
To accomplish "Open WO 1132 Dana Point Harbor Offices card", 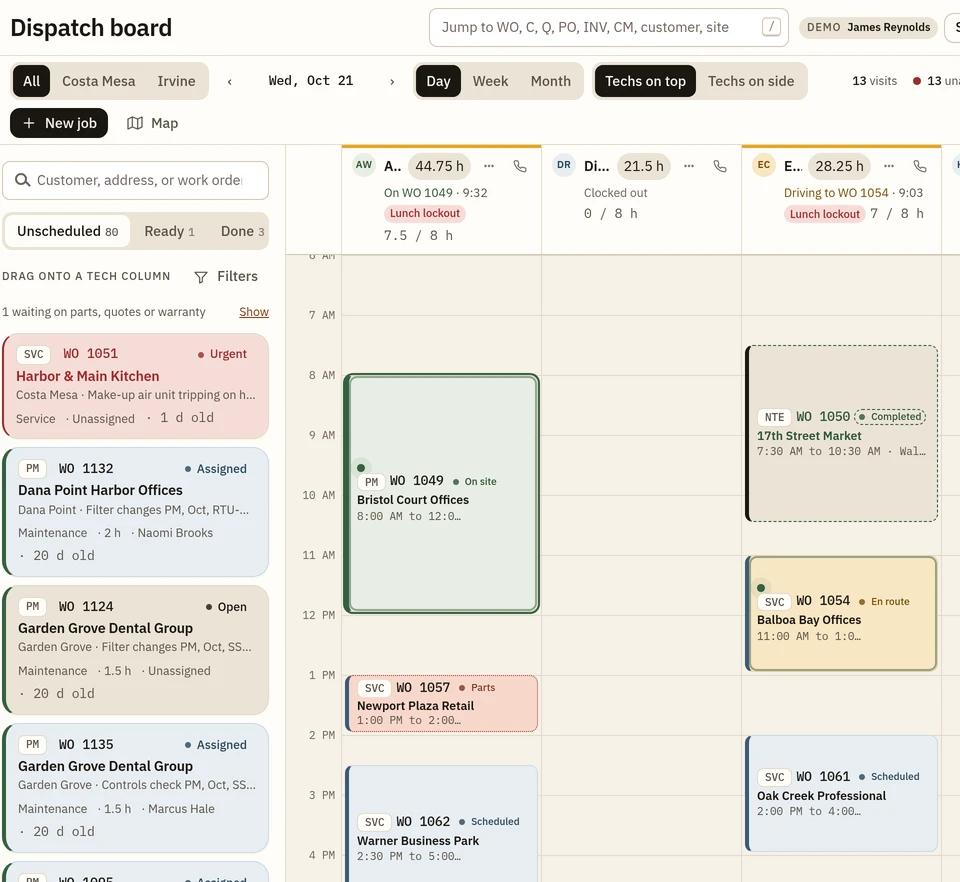I will click(x=135, y=512).
